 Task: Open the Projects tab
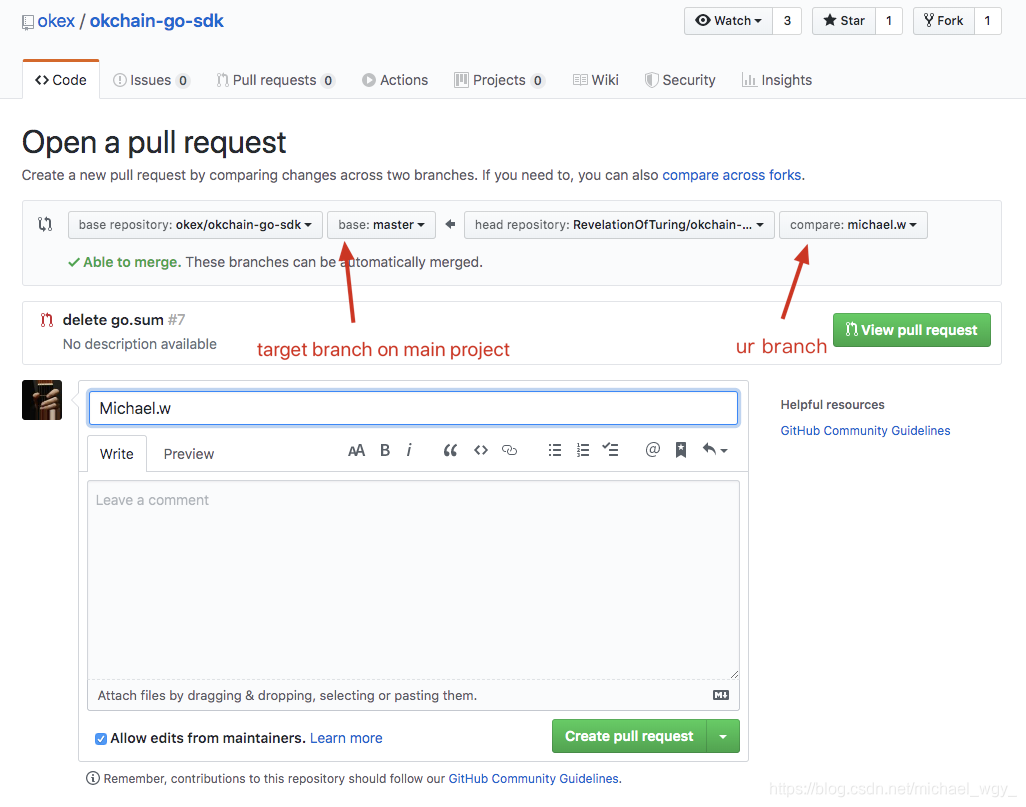[x=500, y=80]
